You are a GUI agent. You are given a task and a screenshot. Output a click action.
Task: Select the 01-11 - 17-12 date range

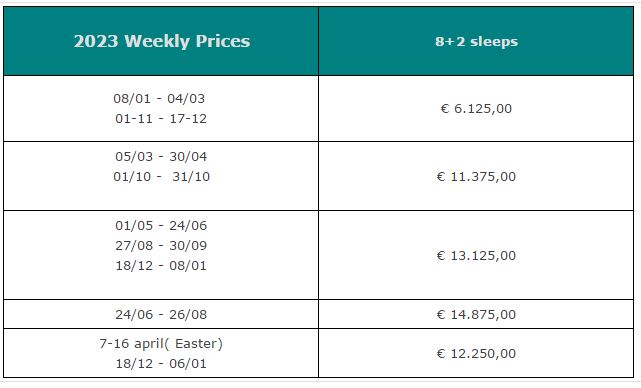click(161, 119)
